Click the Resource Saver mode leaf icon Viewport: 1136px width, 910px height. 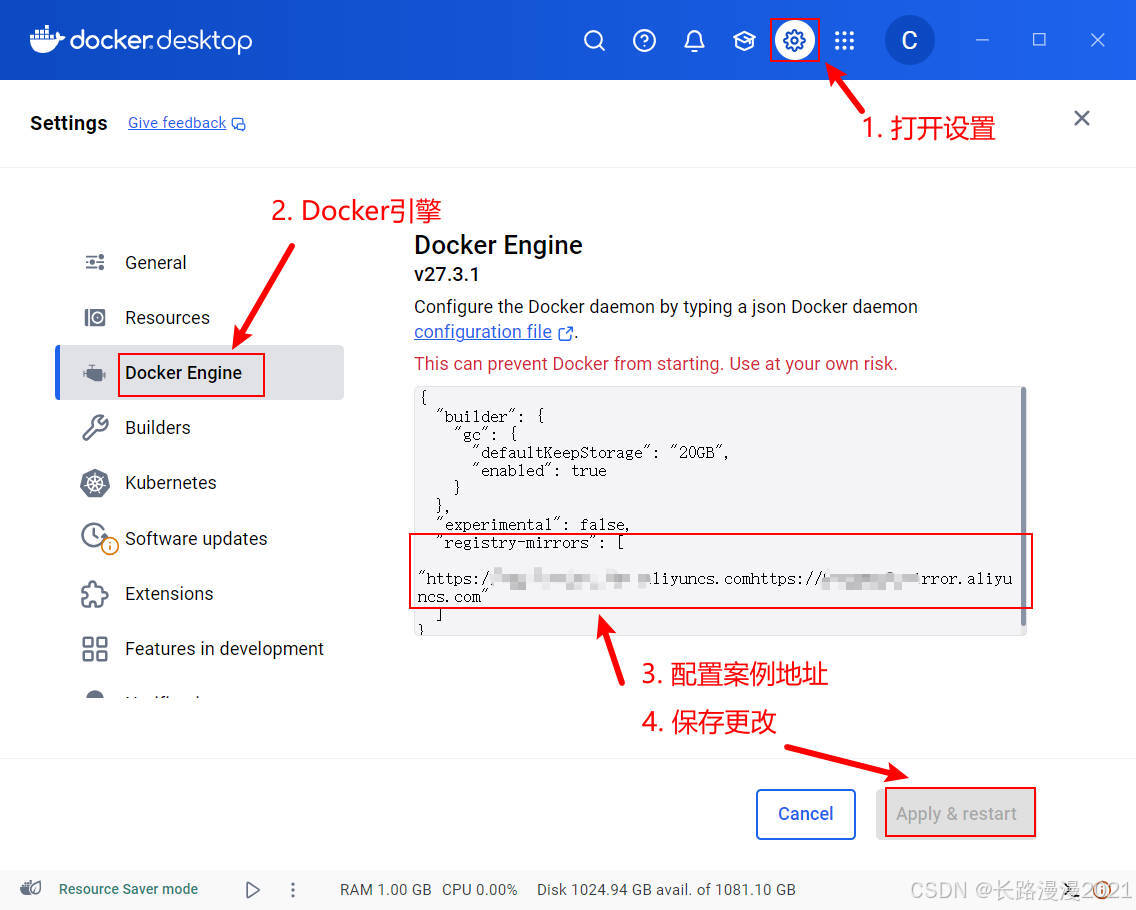tap(30, 888)
